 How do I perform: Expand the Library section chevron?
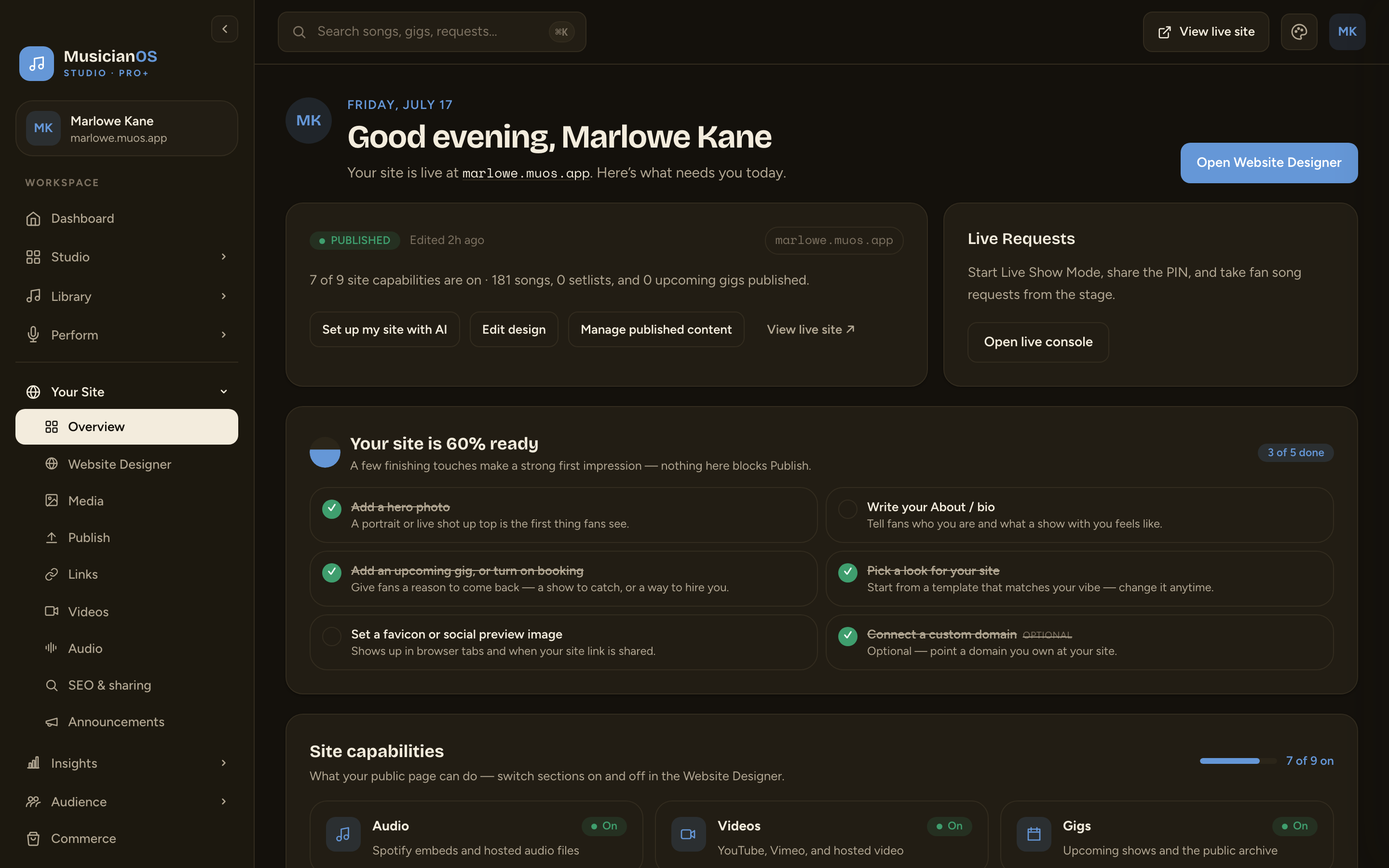(224, 296)
